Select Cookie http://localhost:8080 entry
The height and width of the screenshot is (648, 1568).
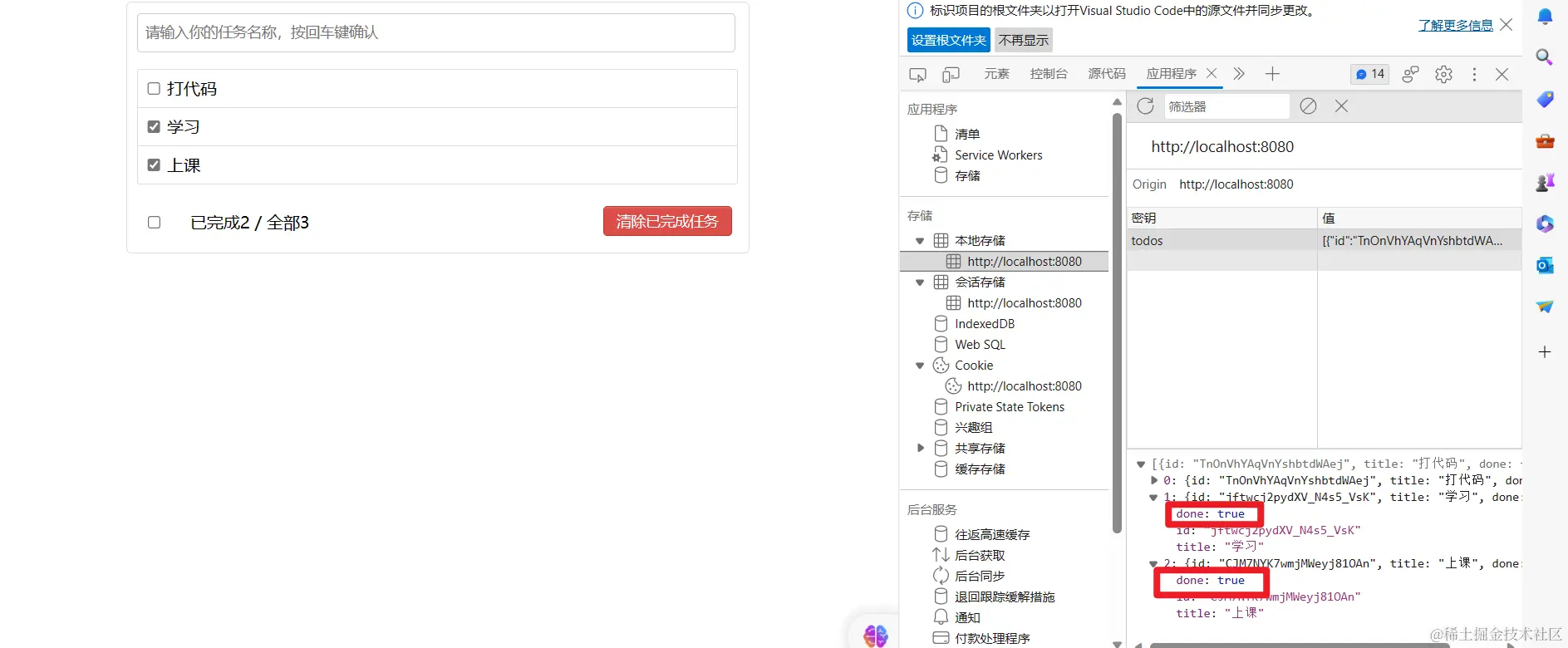tap(1024, 386)
